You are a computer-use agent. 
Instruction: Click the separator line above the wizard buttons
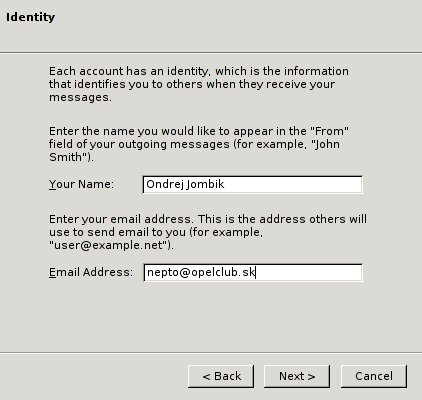tap(211, 352)
